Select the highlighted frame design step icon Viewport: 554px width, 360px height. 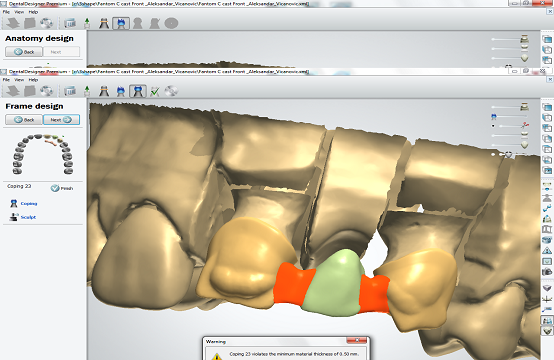pos(138,91)
